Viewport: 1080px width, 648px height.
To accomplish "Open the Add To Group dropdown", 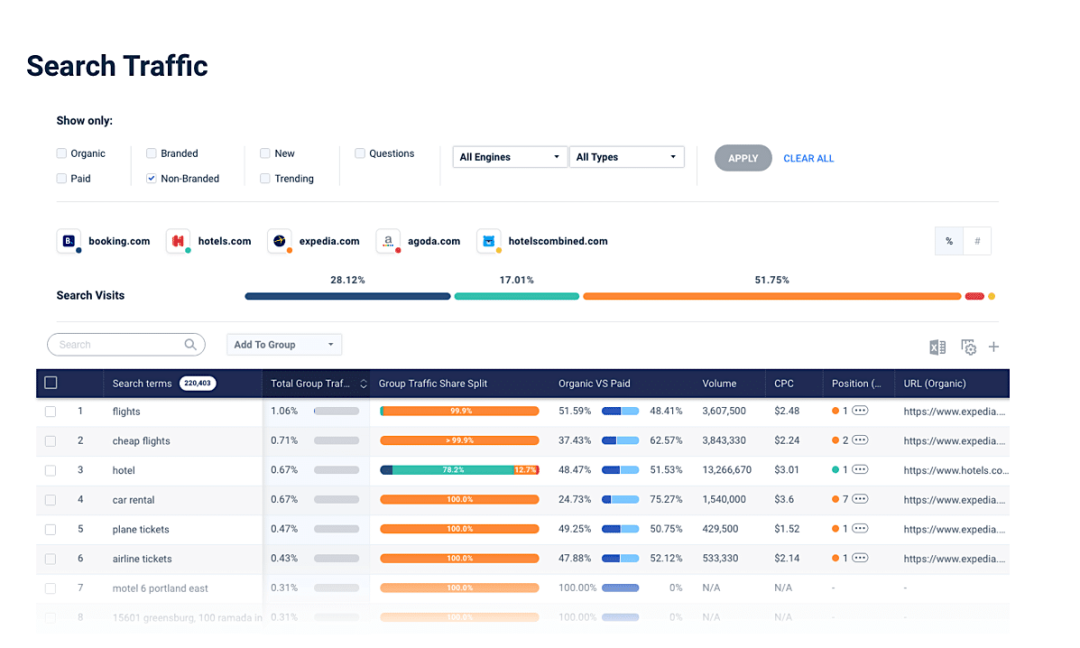I will click(x=284, y=344).
